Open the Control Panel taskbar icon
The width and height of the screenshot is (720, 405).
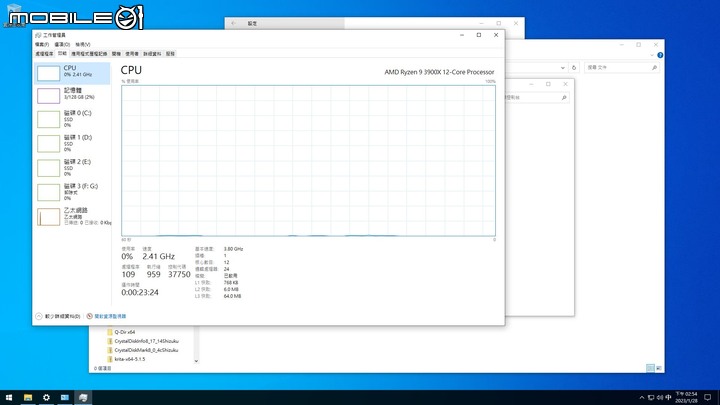coord(64,398)
